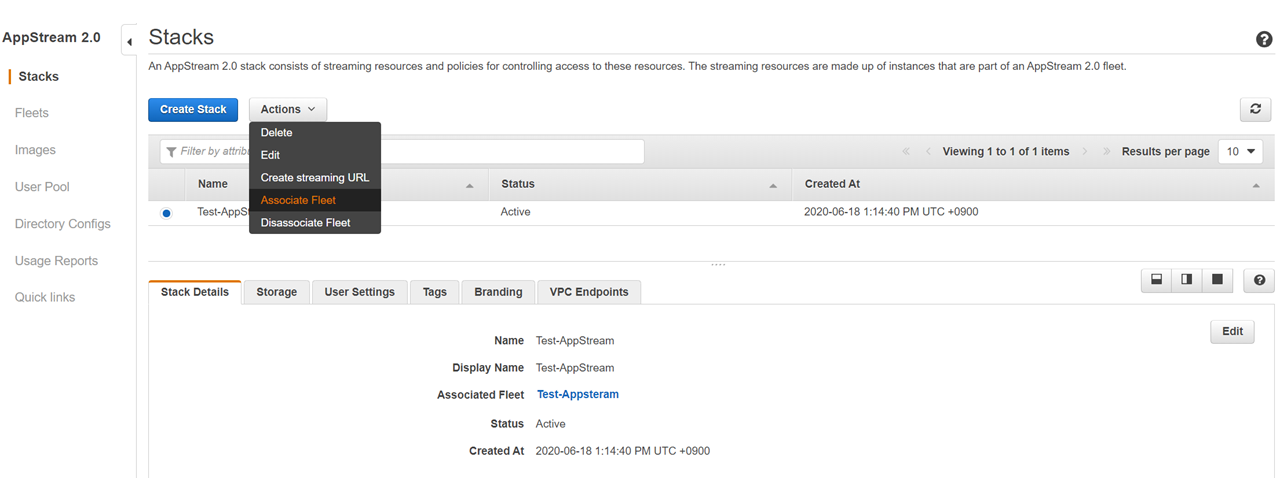Maximize details pane to full layout

(x=1217, y=280)
